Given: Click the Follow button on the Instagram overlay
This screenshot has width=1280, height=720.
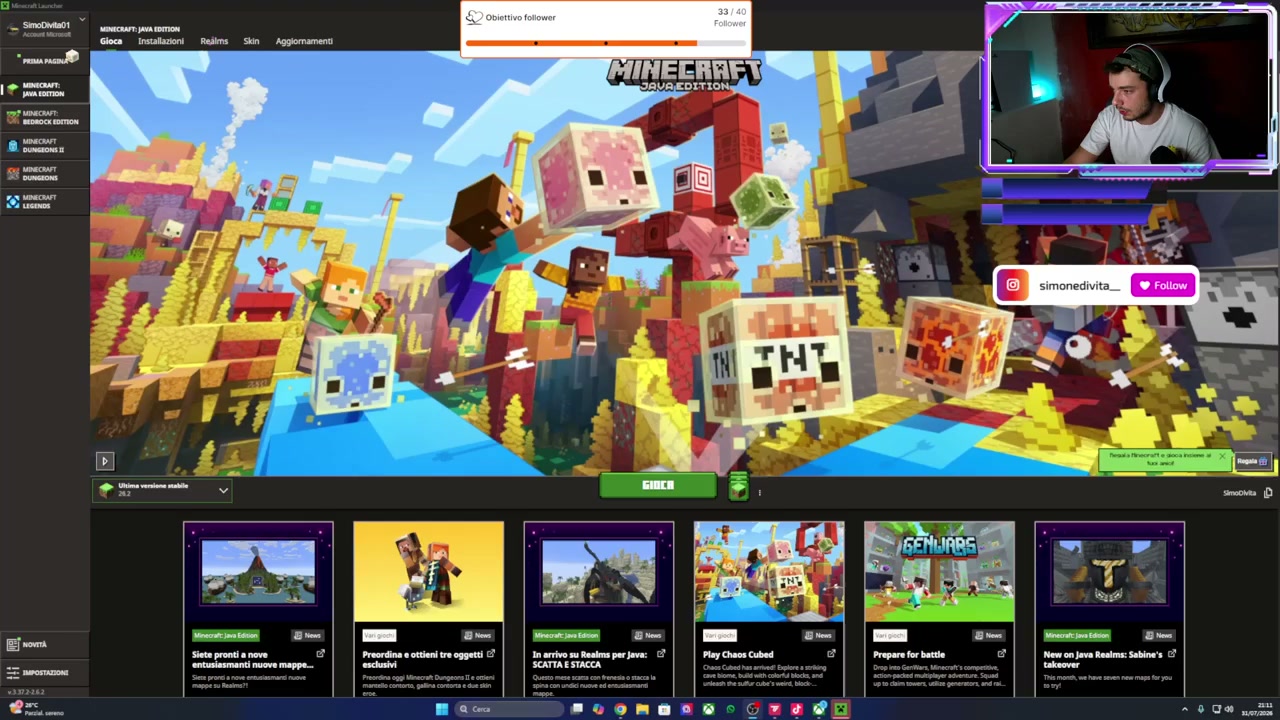Looking at the screenshot, I should (x=1163, y=286).
